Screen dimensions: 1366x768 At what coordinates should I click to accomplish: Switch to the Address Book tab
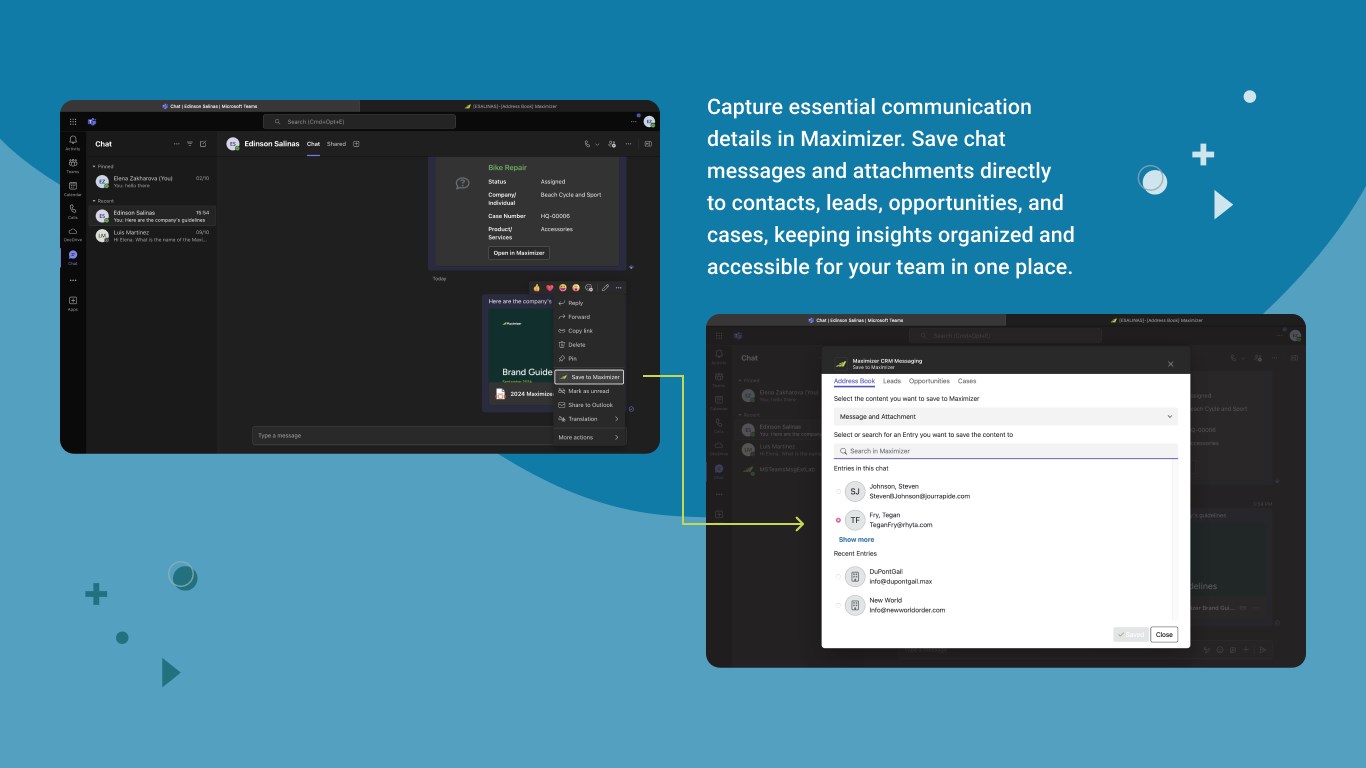point(854,381)
